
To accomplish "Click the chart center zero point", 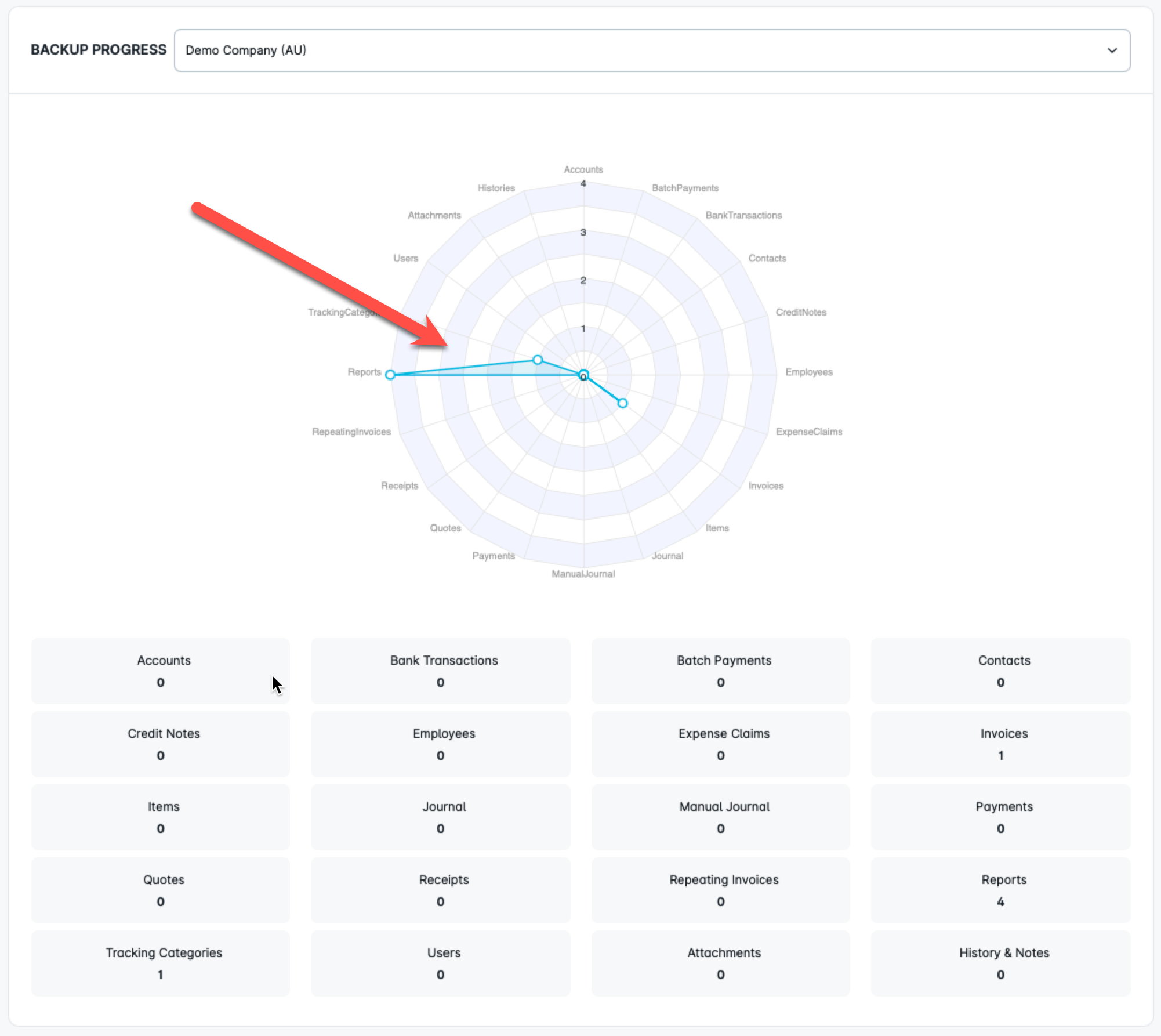I will point(584,375).
